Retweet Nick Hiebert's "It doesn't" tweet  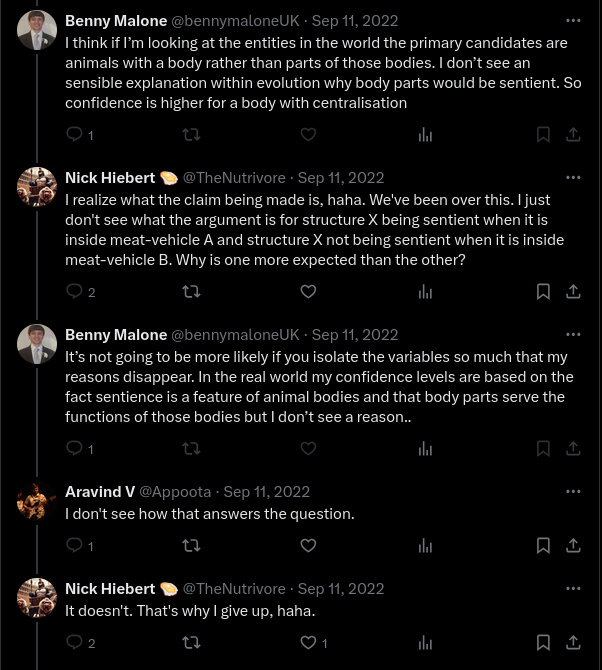tap(191, 642)
